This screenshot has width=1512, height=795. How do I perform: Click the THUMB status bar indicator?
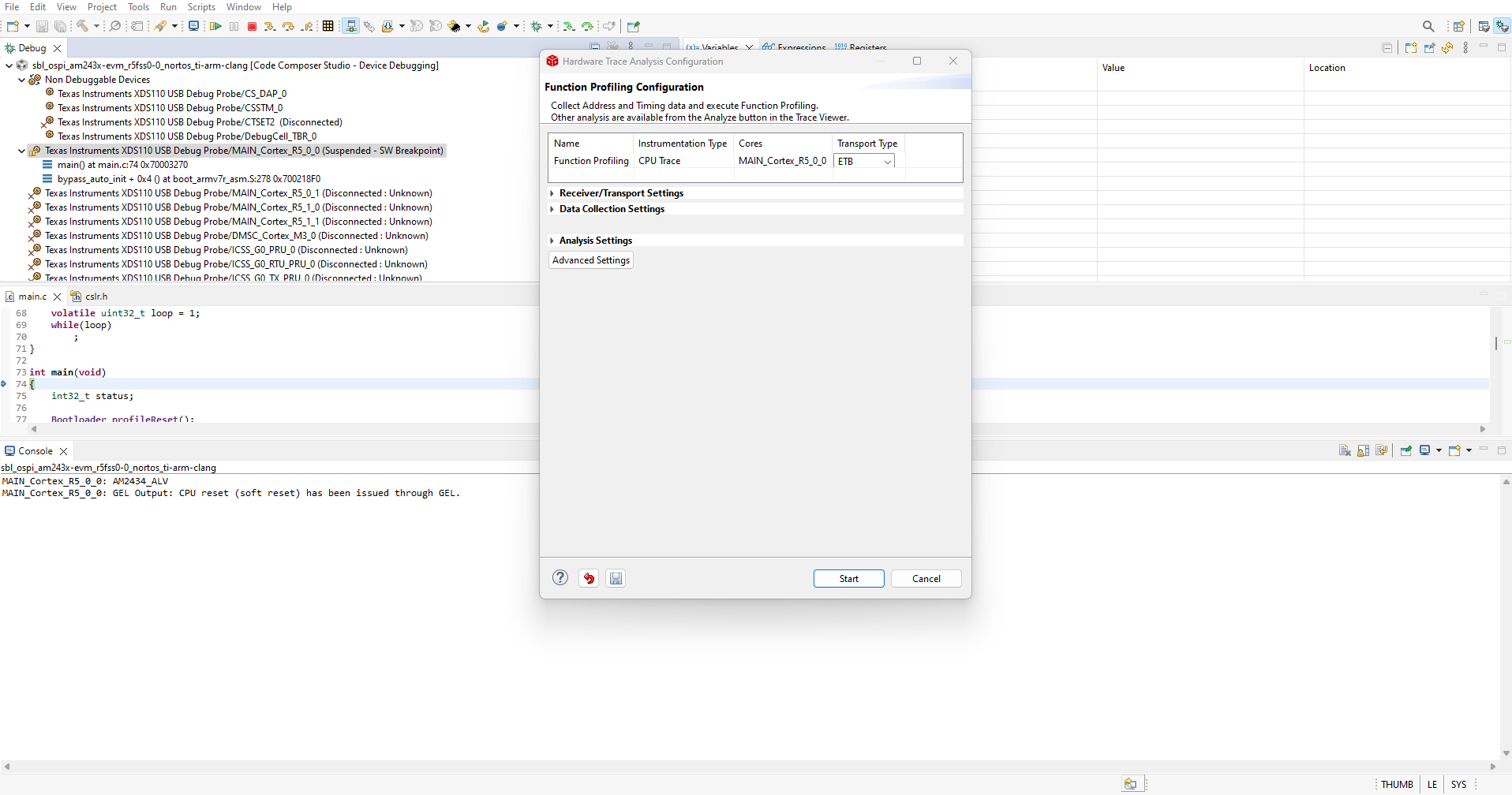click(1397, 785)
